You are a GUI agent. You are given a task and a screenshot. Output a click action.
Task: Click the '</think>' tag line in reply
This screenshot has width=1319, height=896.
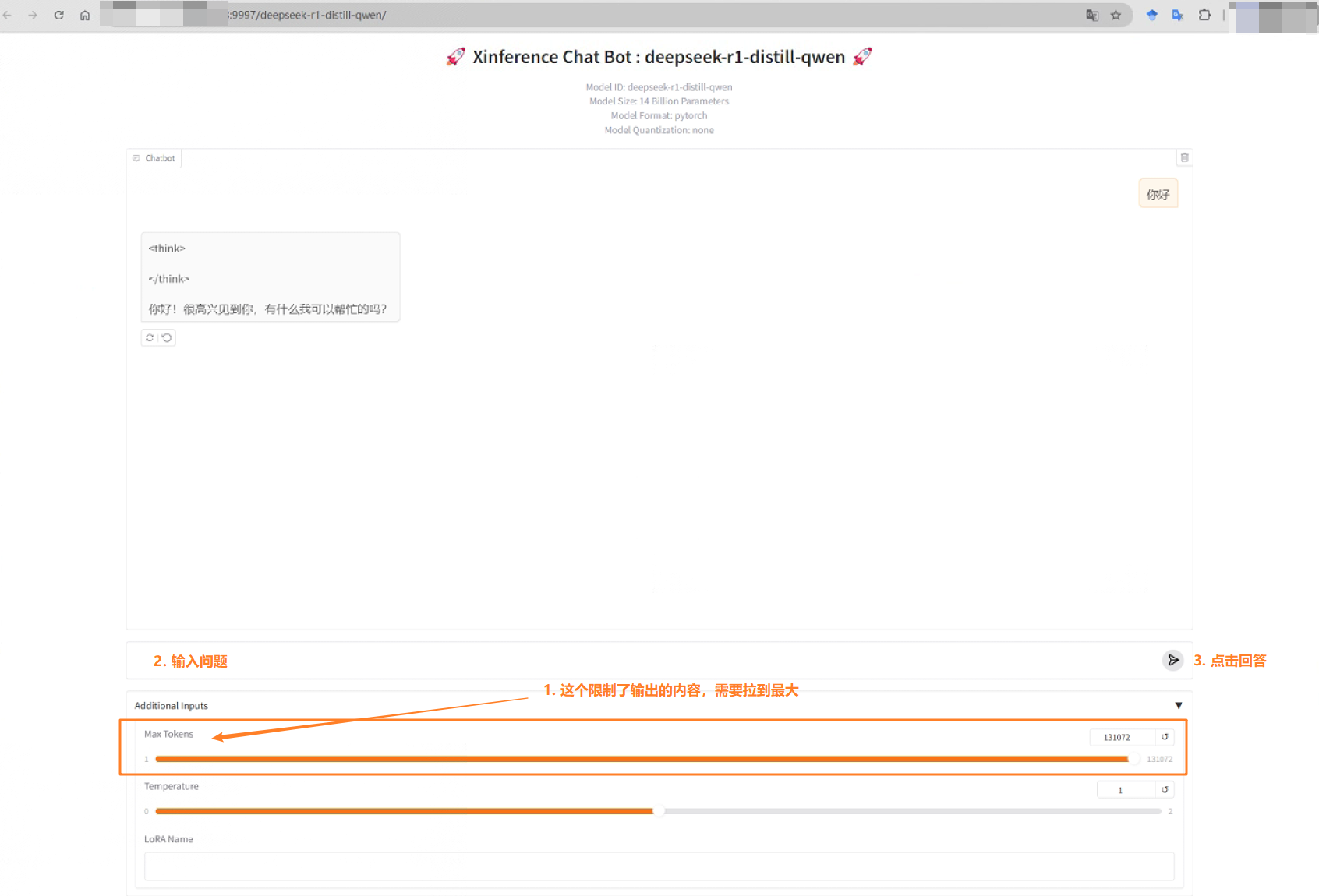168,279
